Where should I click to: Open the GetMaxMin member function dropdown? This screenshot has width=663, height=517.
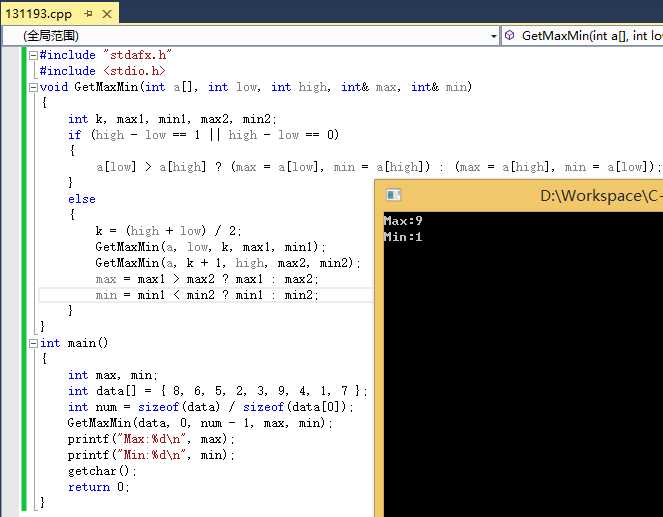(x=582, y=36)
